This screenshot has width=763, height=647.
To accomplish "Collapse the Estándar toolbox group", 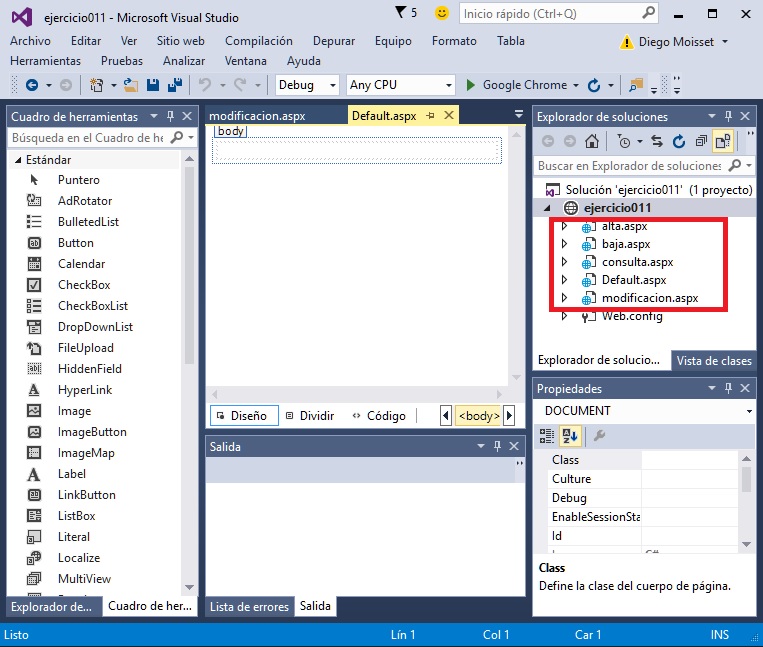I will pyautogui.click(x=18, y=160).
